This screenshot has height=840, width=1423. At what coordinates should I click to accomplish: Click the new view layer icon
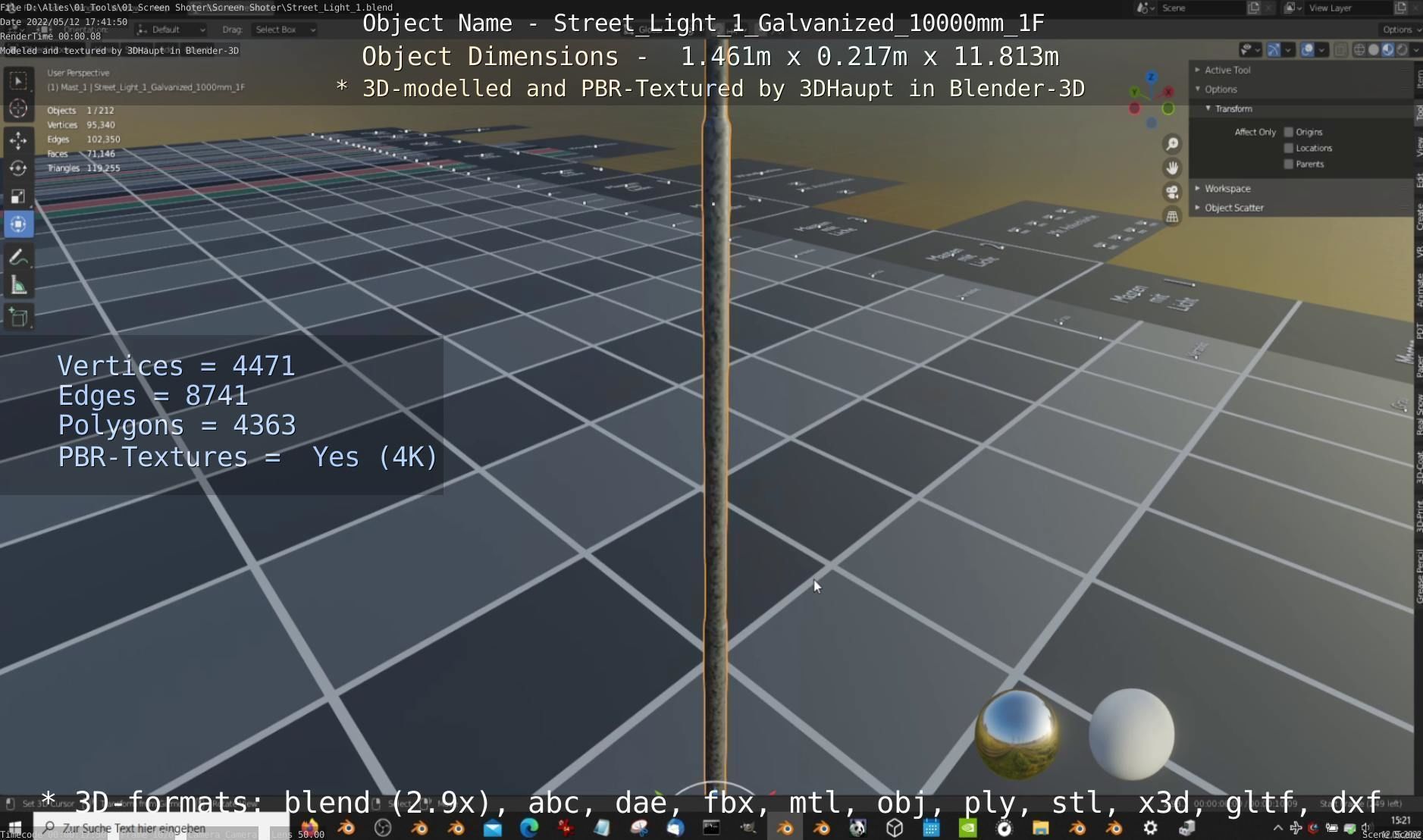pos(1401,8)
